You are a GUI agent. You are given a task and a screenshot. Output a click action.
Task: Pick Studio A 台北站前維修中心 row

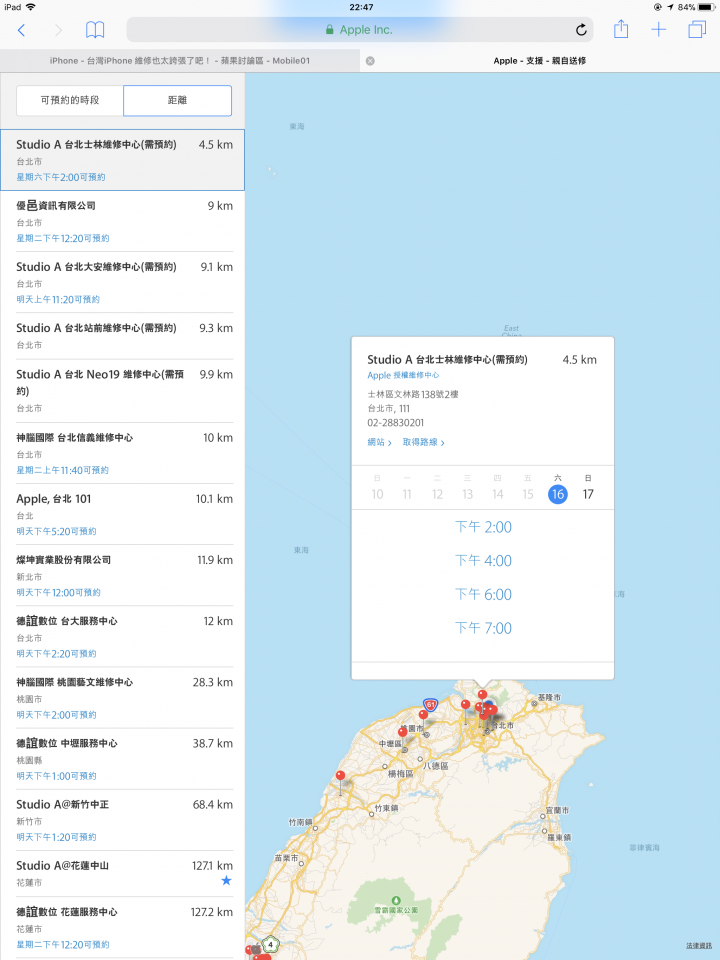point(122,336)
